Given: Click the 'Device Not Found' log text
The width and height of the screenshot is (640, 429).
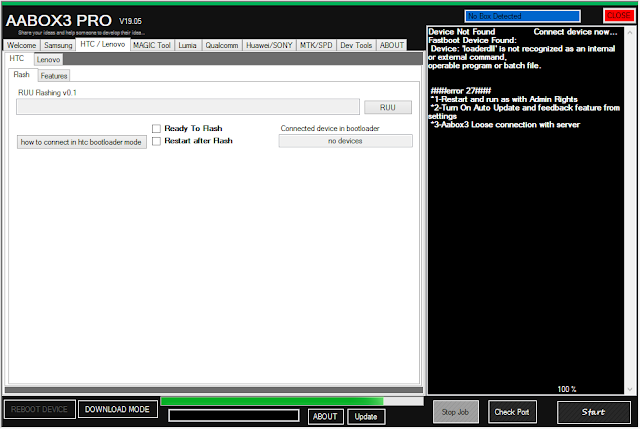Looking at the screenshot, I should [462, 32].
